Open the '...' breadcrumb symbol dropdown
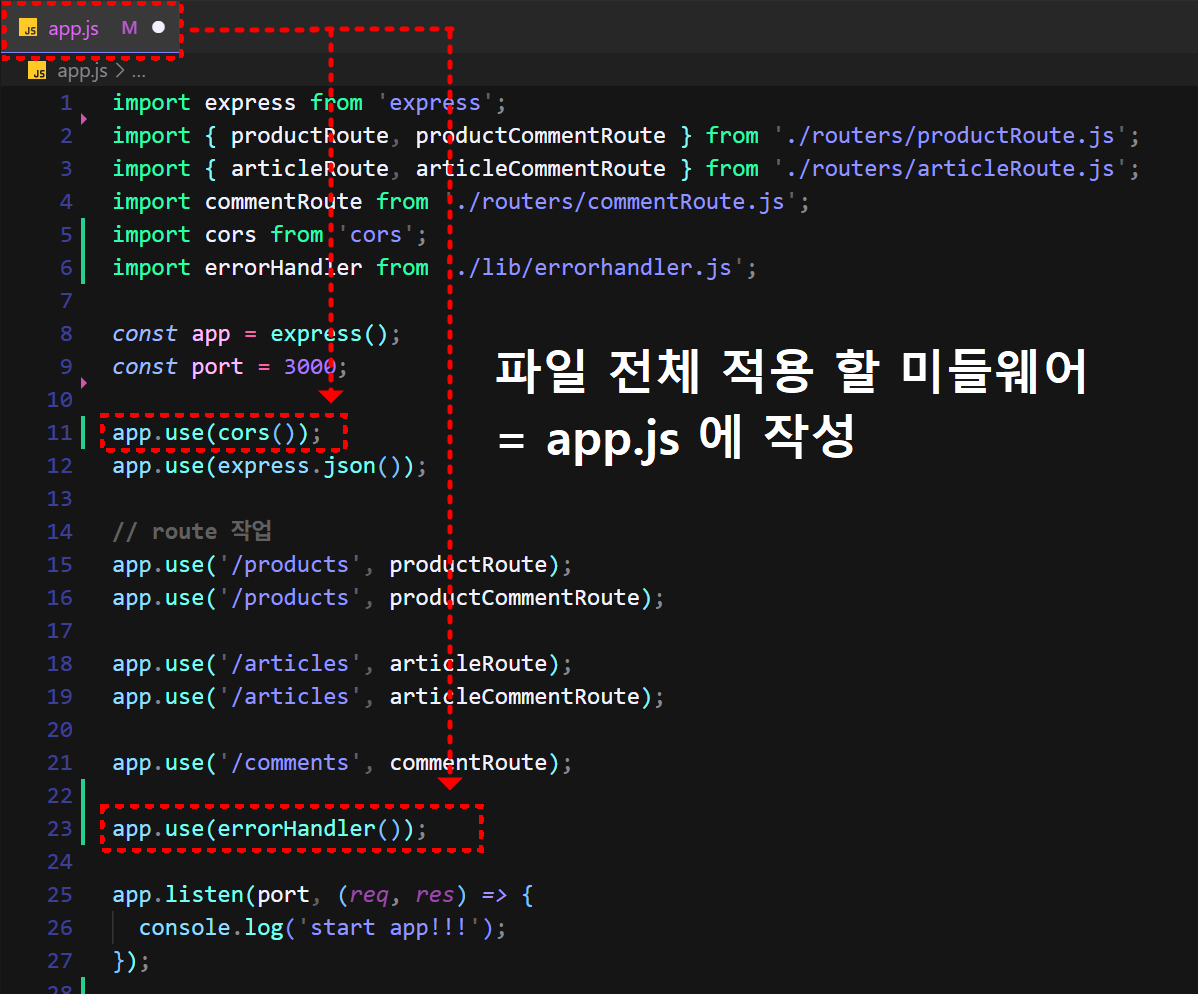The height and width of the screenshot is (994, 1198). pyautogui.click(x=138, y=72)
